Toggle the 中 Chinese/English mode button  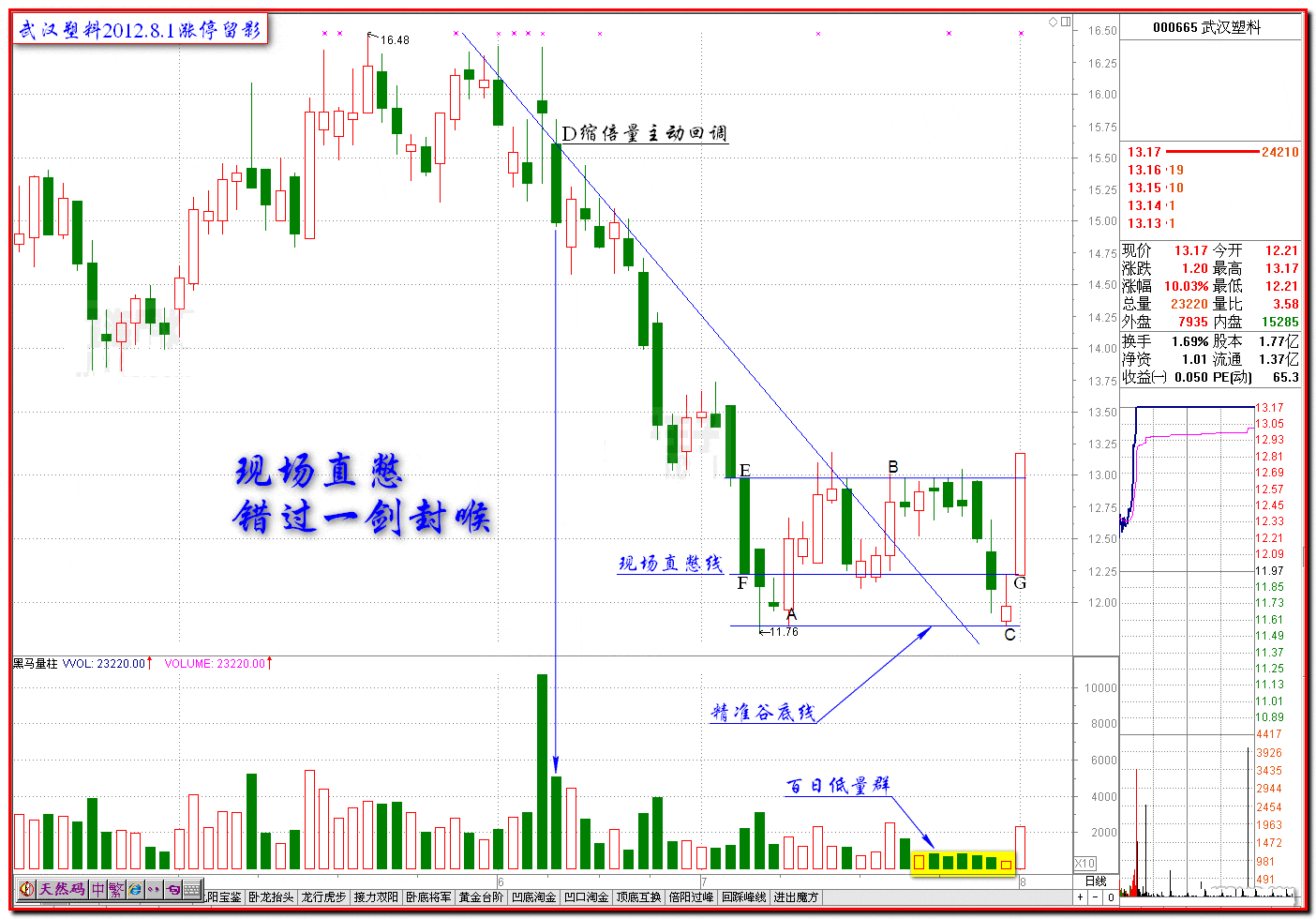[x=97, y=889]
